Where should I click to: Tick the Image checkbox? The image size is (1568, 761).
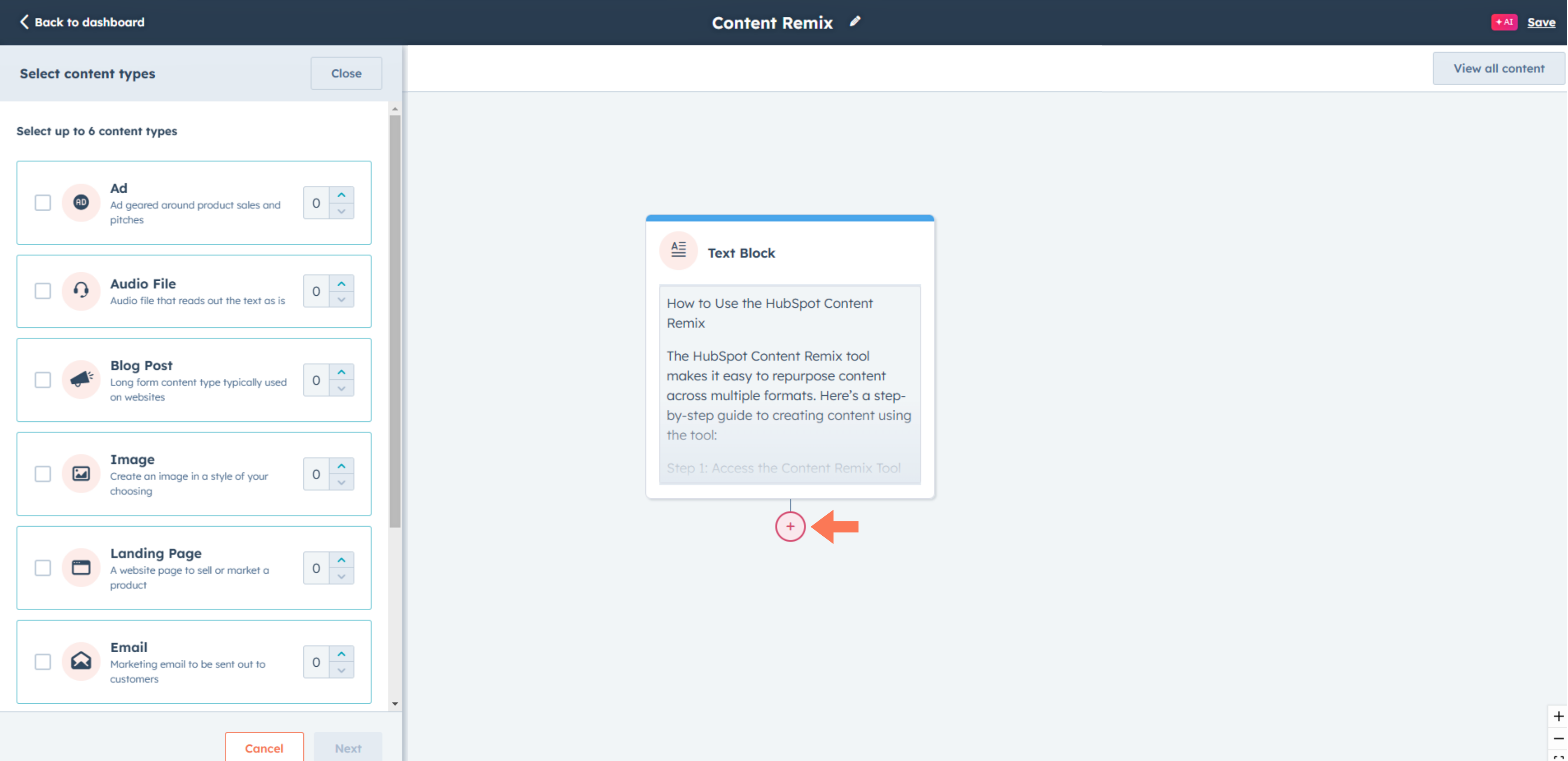click(x=43, y=474)
